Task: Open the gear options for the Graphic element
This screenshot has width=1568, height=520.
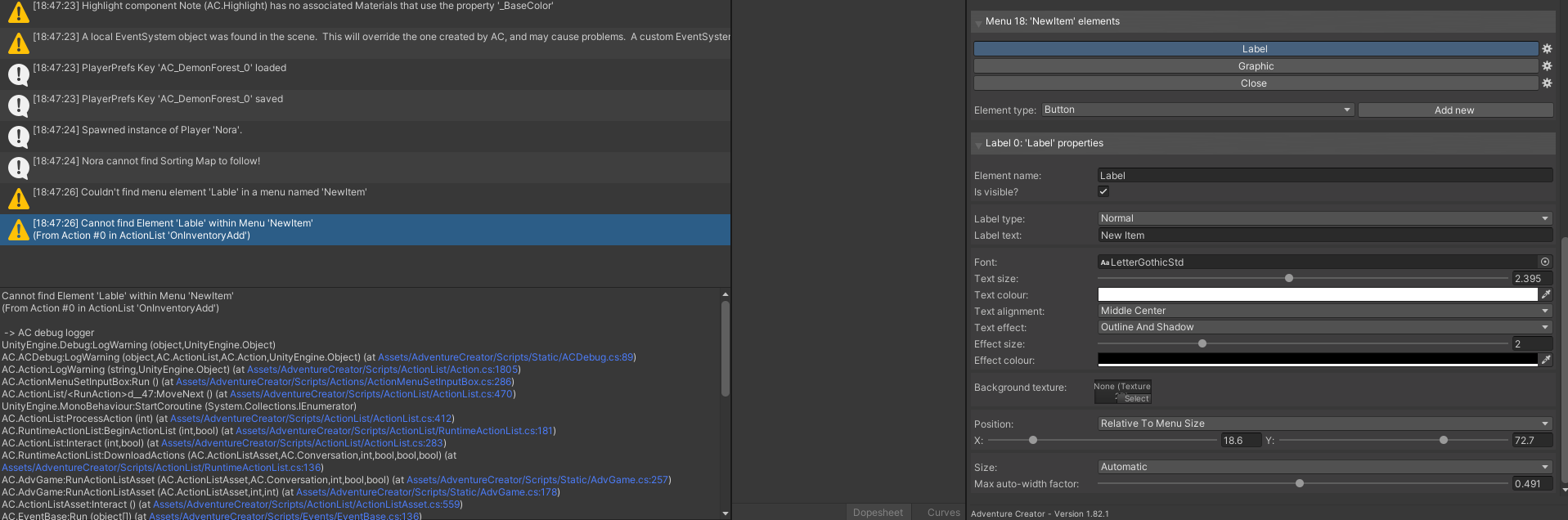Action: click(1547, 66)
